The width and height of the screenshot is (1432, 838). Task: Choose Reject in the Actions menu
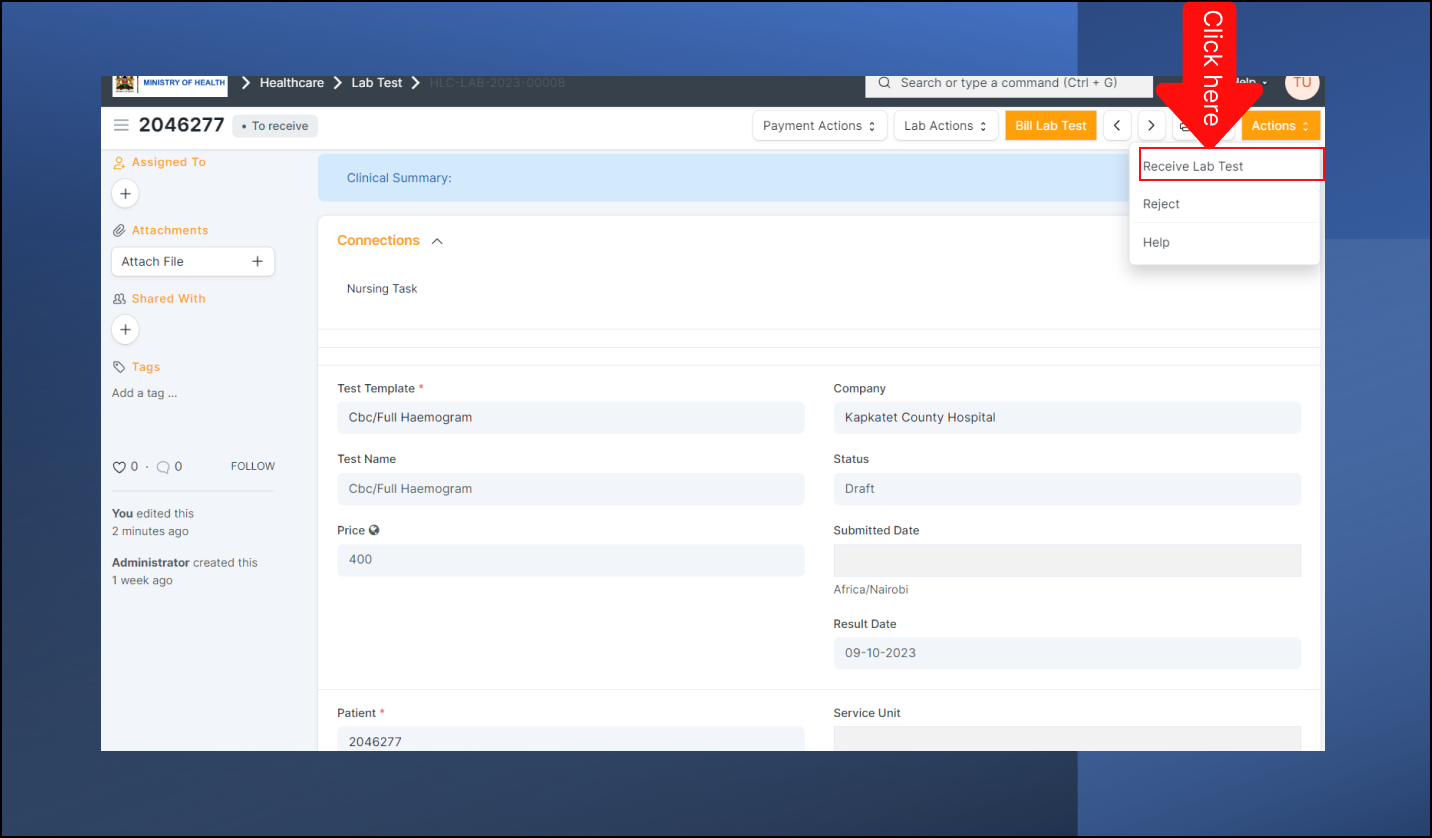[x=1225, y=204]
